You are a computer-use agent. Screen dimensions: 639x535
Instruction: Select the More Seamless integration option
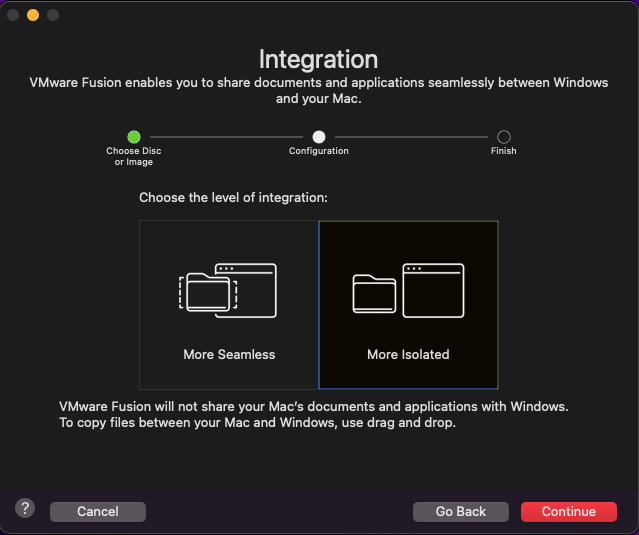click(x=229, y=305)
